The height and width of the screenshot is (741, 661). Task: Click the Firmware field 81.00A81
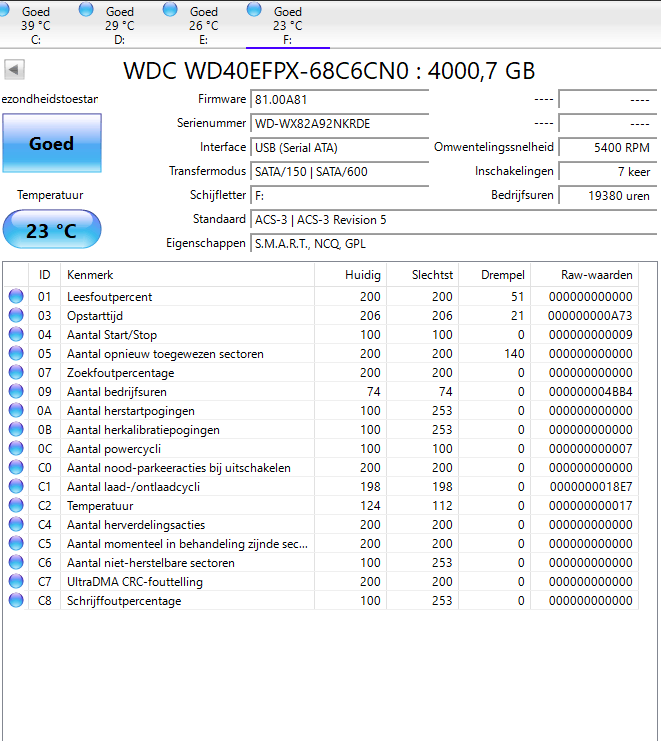[x=340, y=100]
